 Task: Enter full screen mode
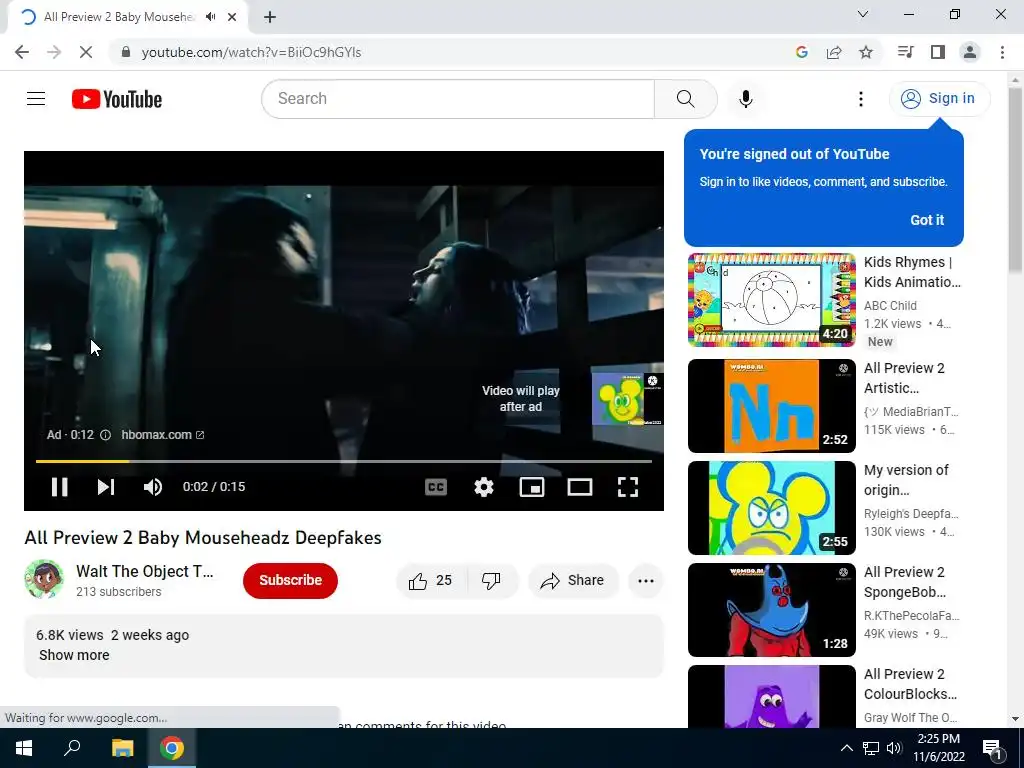pos(628,487)
